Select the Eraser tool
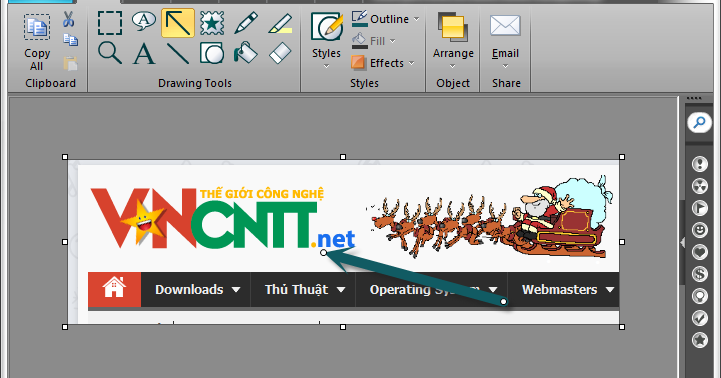This screenshot has width=721, height=378. point(280,52)
